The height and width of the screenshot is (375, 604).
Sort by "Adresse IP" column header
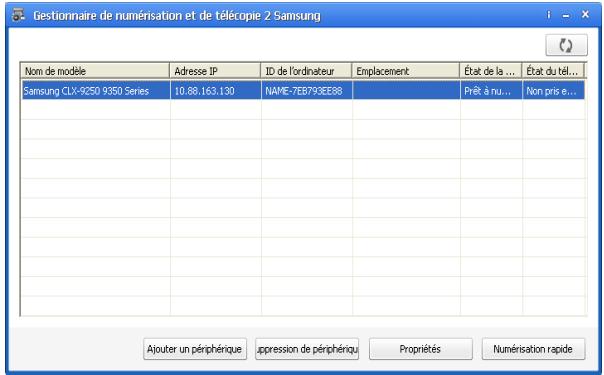click(x=215, y=71)
